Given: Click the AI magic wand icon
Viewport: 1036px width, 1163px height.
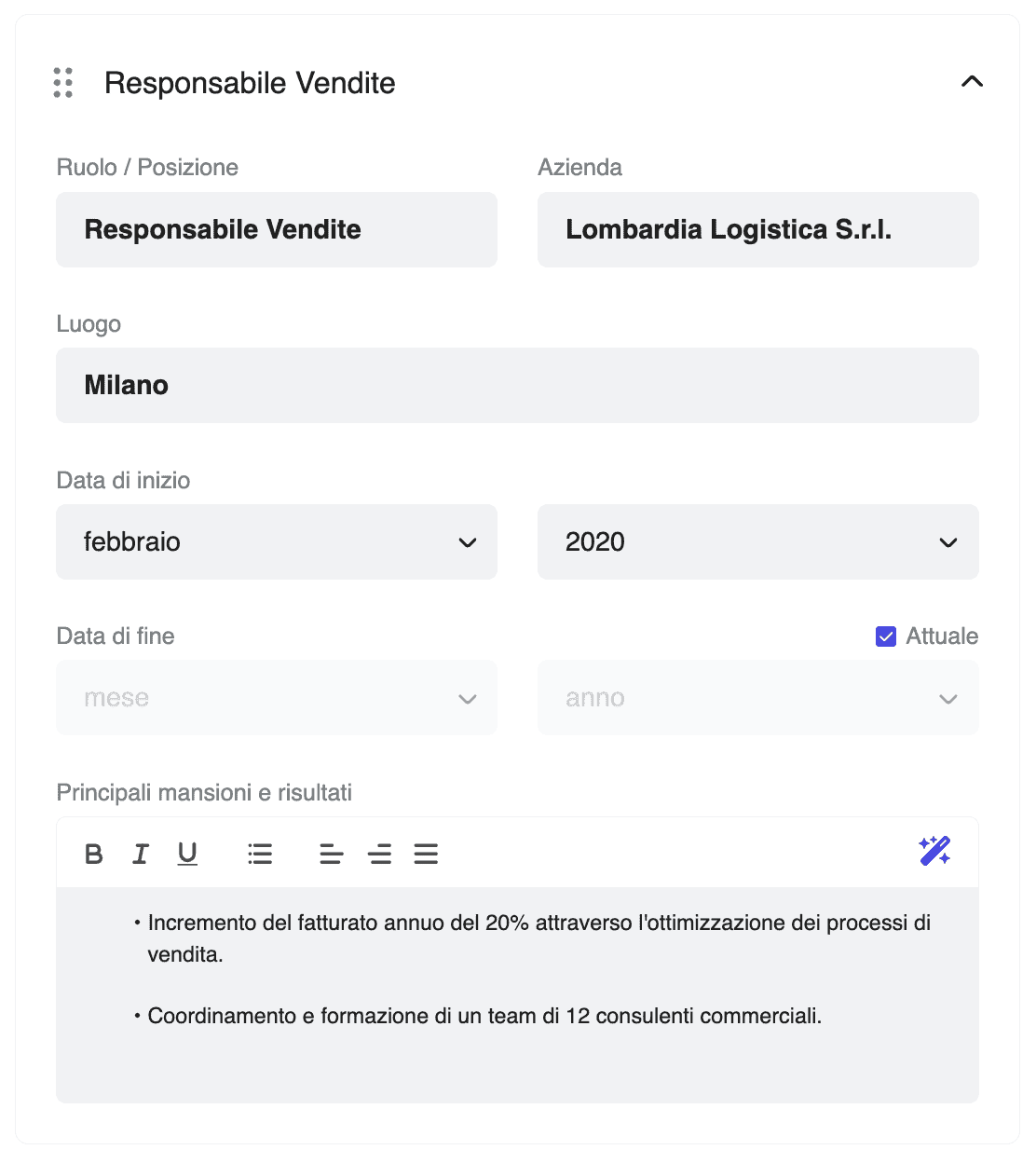Looking at the screenshot, I should tap(934, 851).
